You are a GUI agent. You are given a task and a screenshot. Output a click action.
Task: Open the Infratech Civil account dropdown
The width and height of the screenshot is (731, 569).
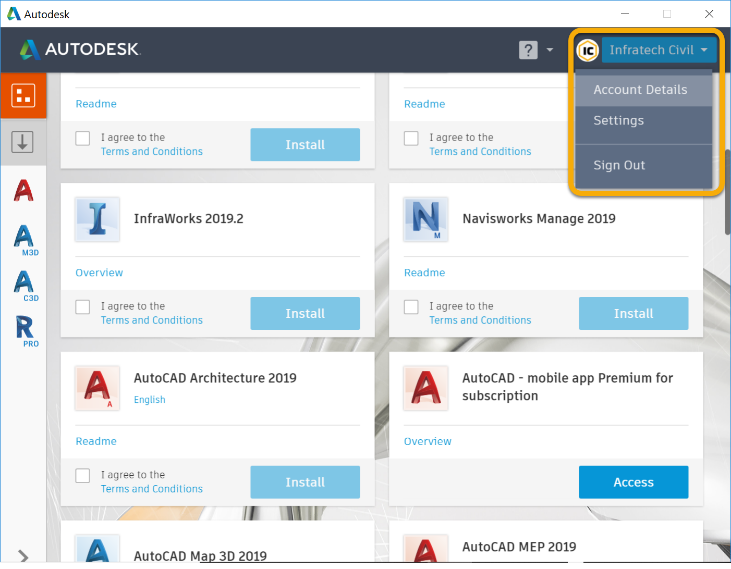pos(658,50)
